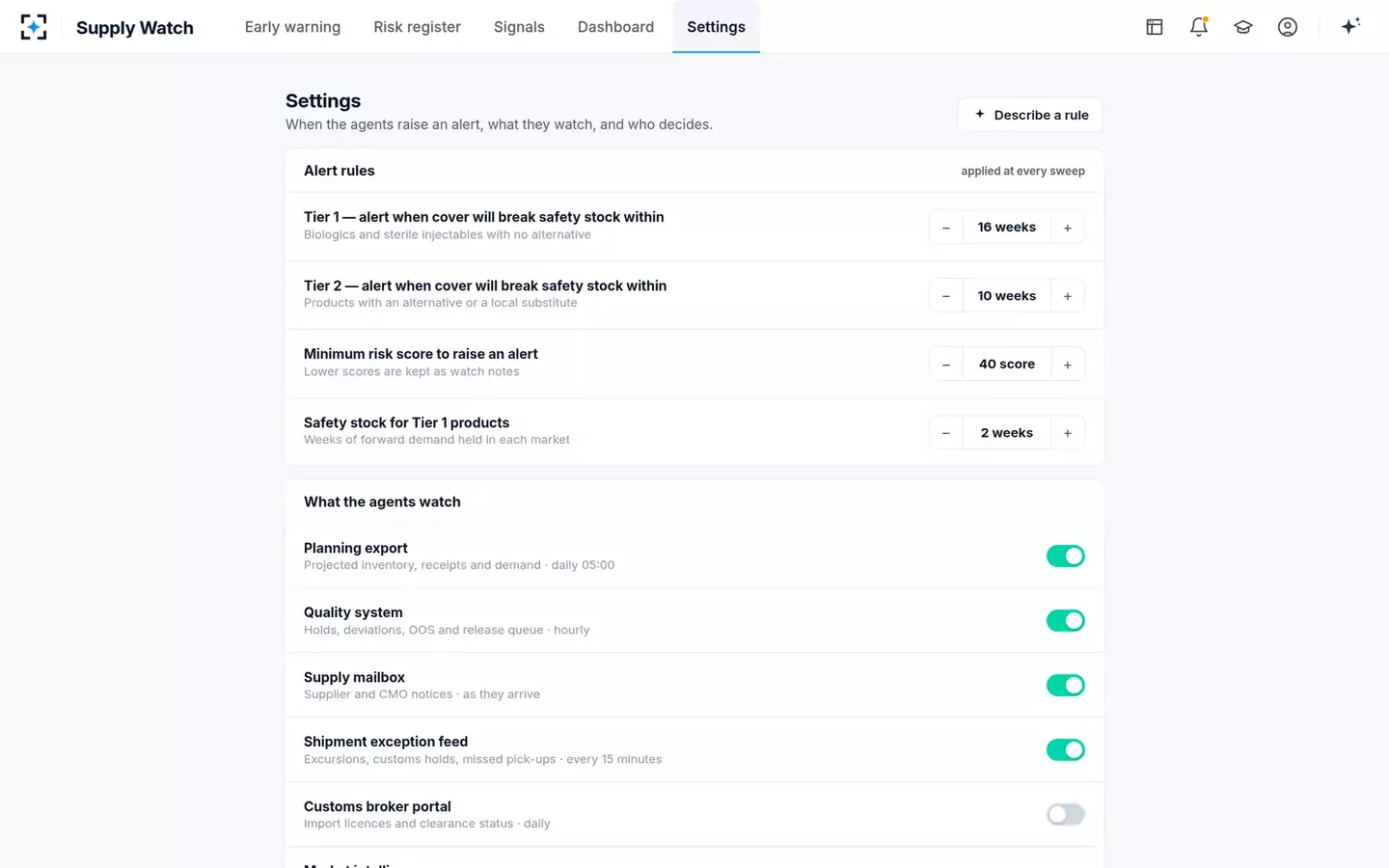The height and width of the screenshot is (868, 1389).
Task: Decrease Tier 1 safety stock weeks
Action: [946, 433]
